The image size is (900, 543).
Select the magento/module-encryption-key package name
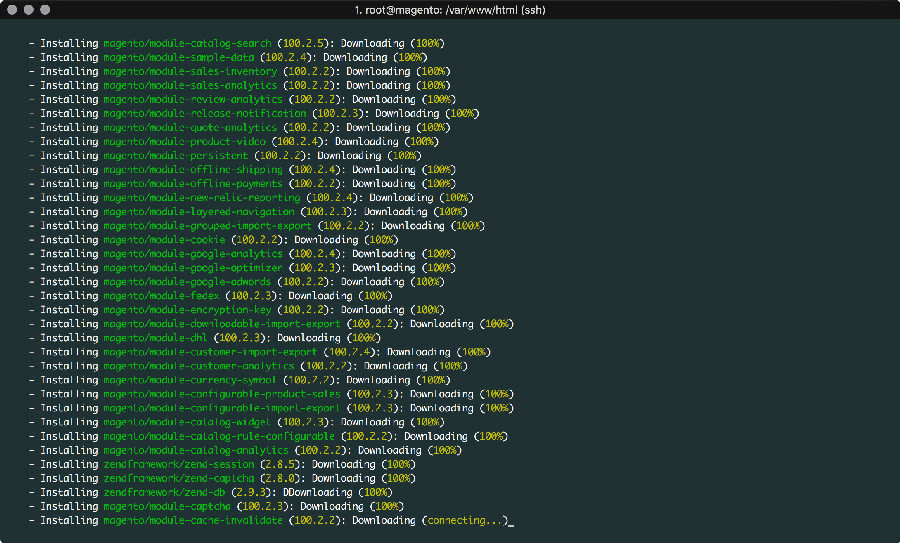[188, 309]
